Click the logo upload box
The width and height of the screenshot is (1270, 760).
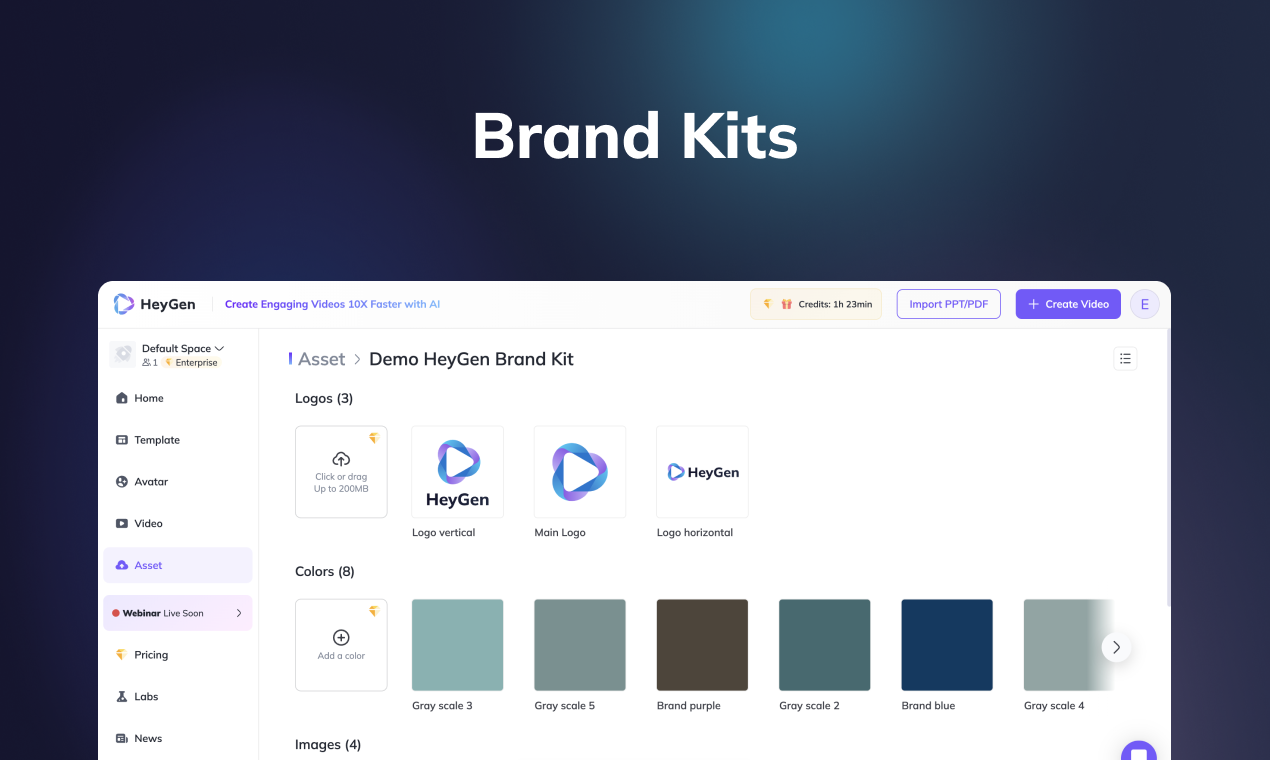click(x=341, y=472)
